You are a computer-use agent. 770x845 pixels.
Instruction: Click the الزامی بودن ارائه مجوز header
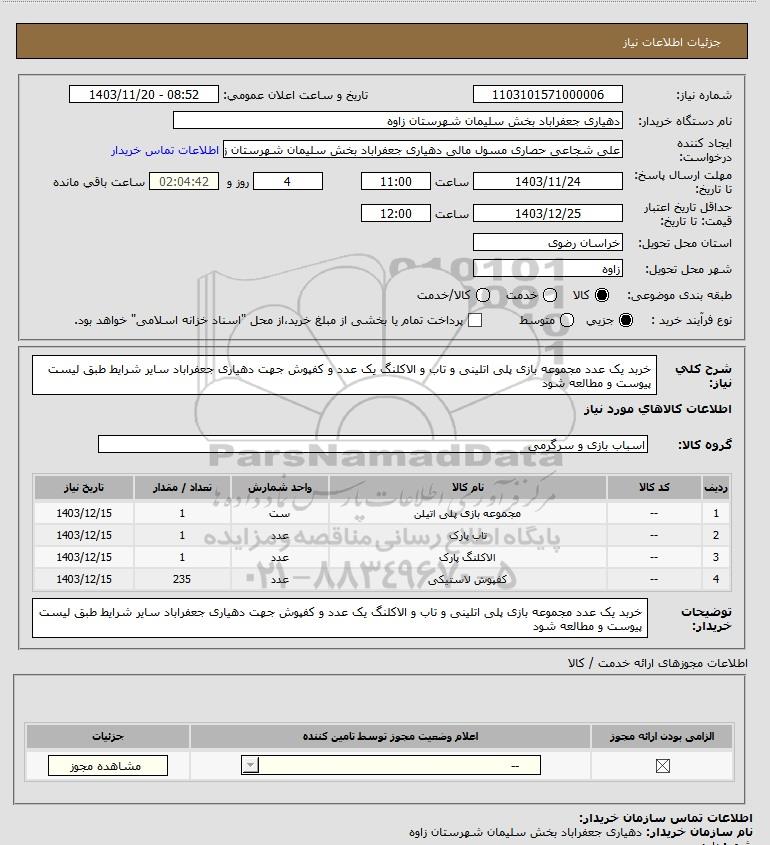pyautogui.click(x=662, y=736)
